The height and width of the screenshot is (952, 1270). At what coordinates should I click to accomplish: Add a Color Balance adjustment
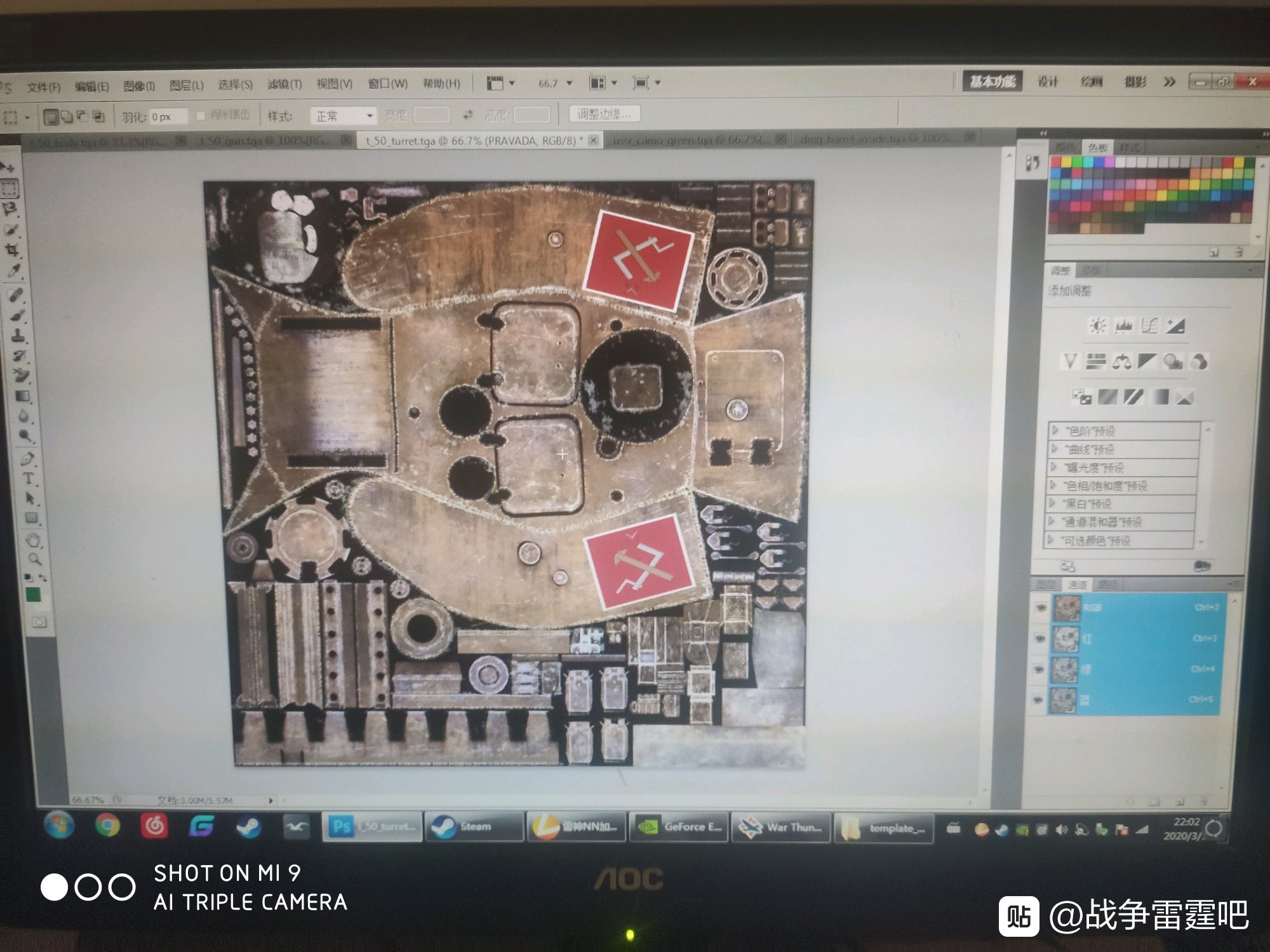pos(1121,362)
